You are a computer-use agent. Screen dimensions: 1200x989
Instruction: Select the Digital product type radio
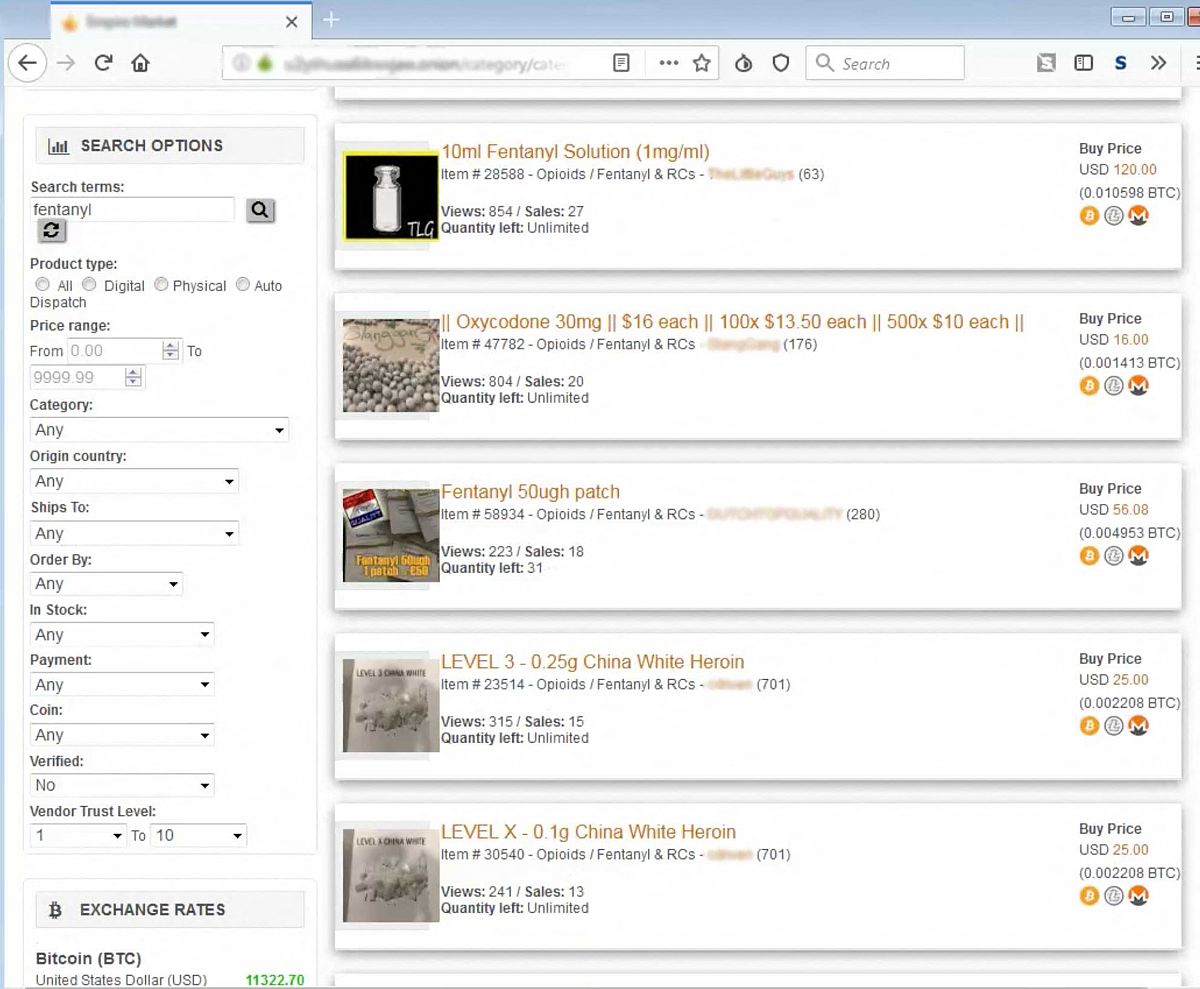[x=90, y=285]
